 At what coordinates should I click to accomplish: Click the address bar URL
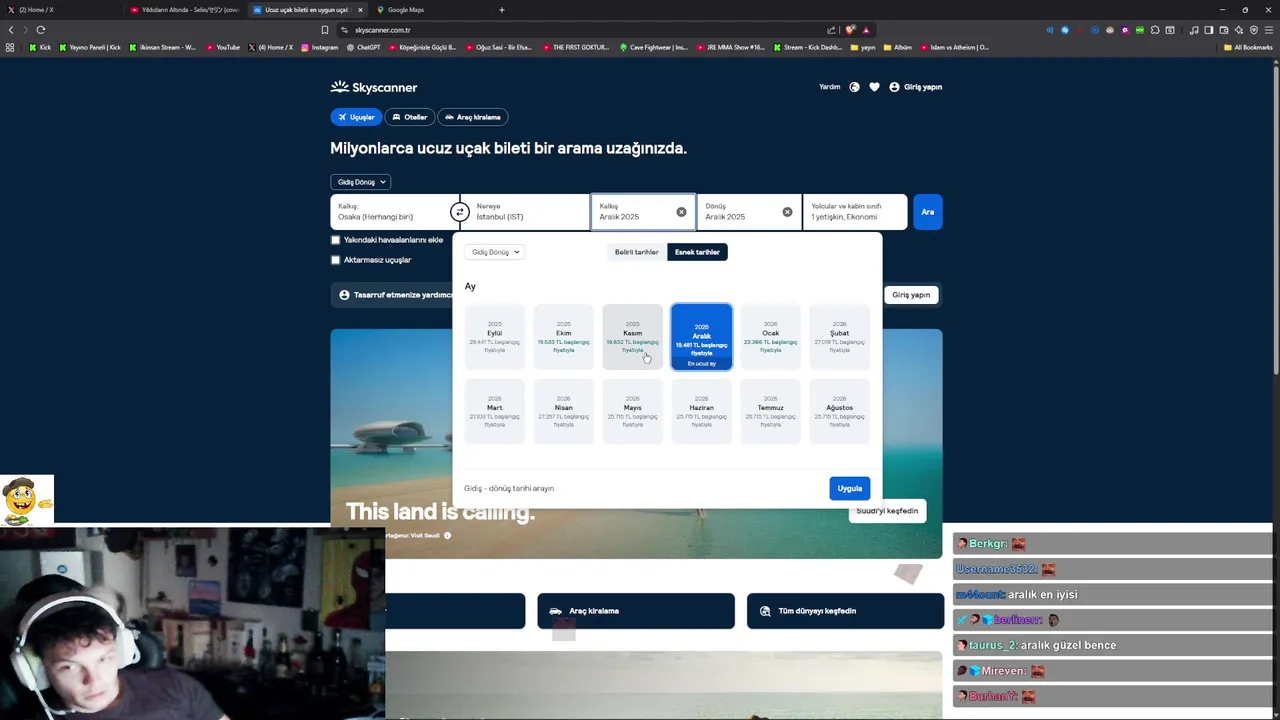coord(382,30)
